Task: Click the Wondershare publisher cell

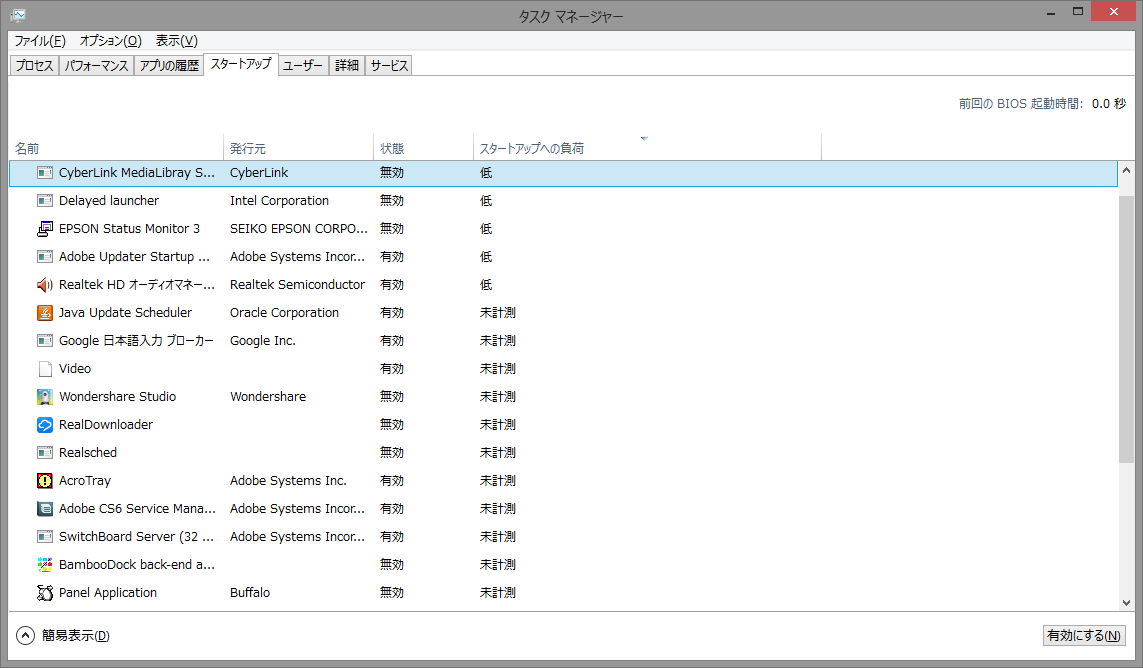Action: (x=268, y=397)
